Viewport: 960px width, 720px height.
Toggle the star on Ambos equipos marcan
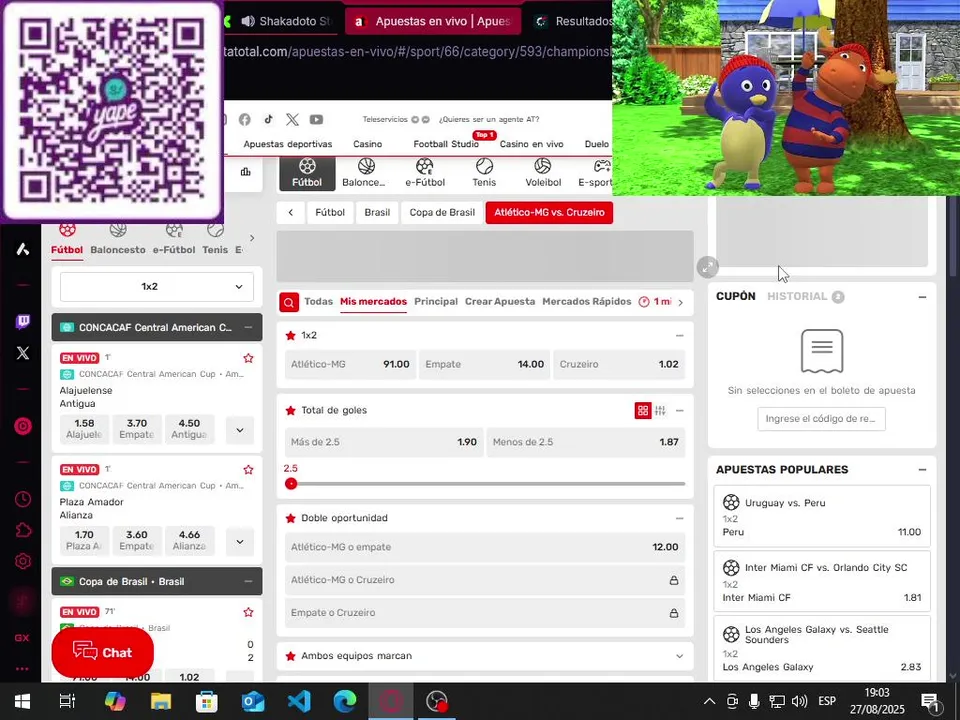(291, 656)
